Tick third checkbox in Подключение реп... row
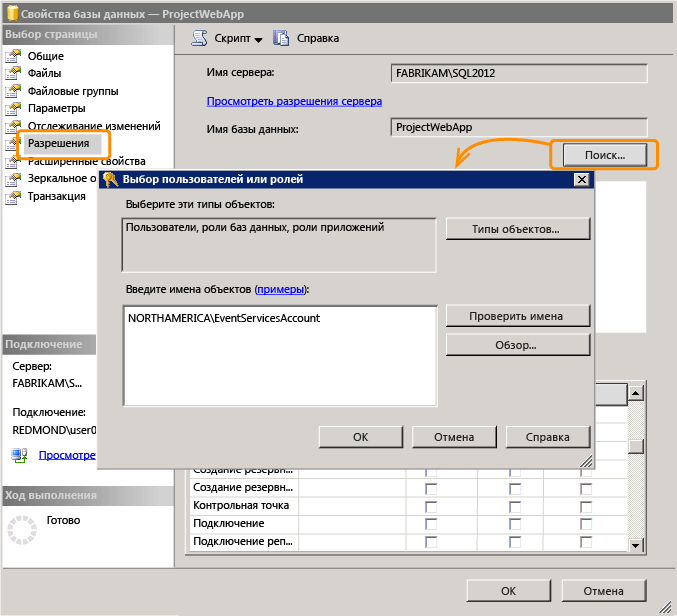This screenshot has width=677, height=616. click(586, 542)
